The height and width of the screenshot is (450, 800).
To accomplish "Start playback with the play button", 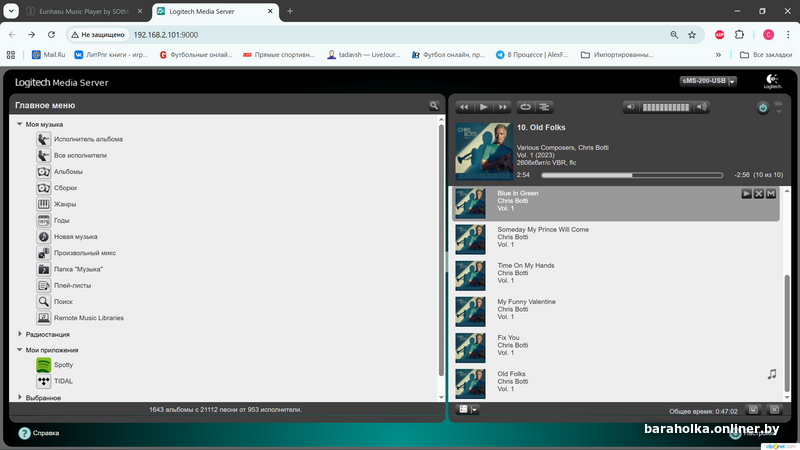I will click(483, 107).
